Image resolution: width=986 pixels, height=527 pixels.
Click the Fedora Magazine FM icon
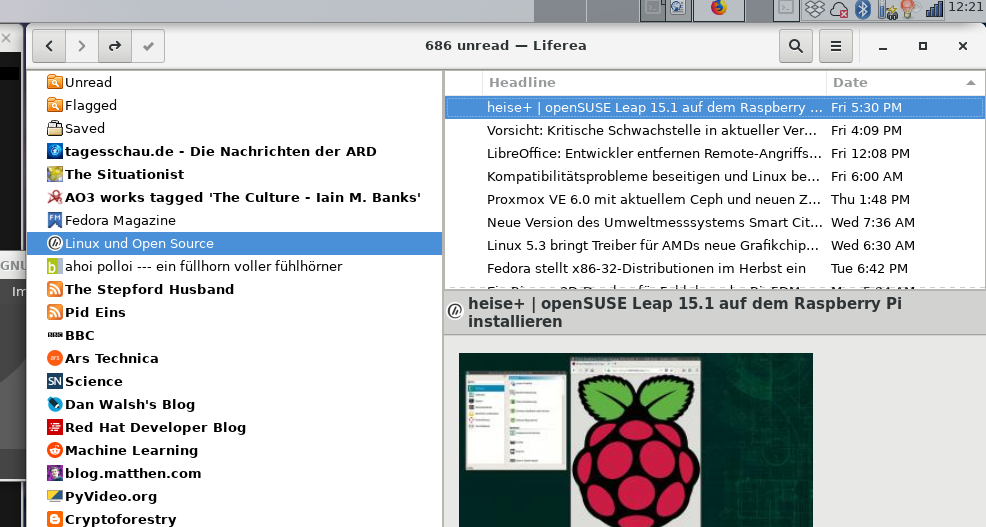pyautogui.click(x=55, y=220)
